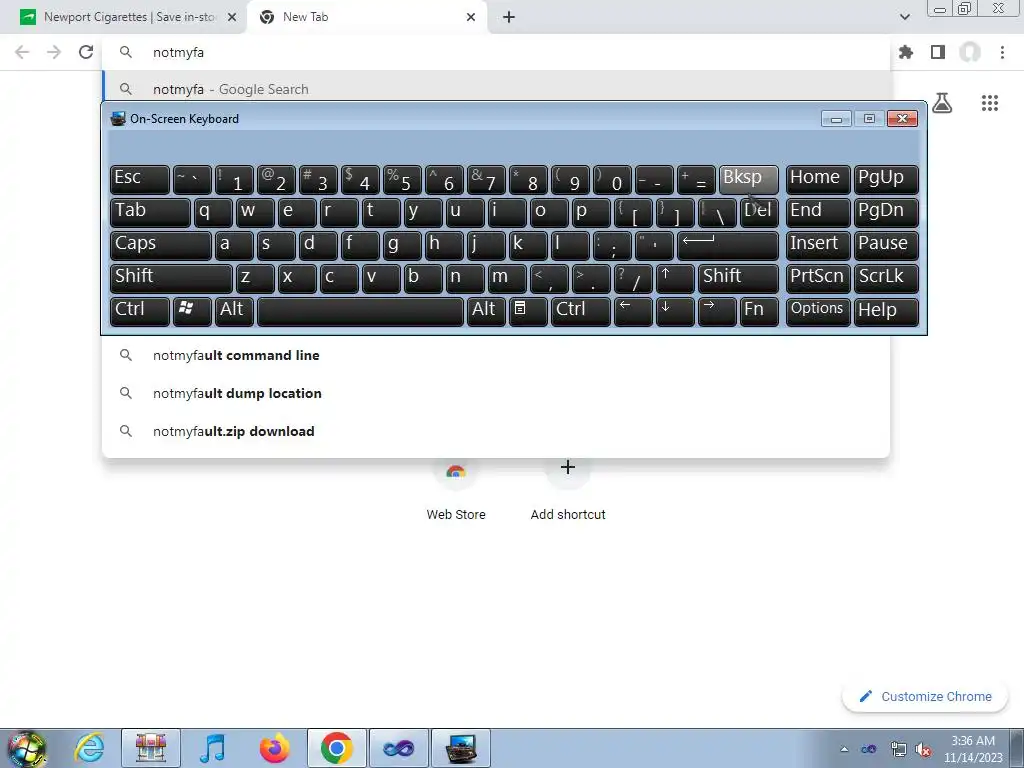This screenshot has width=1024, height=768.
Task: Open the Chrome profile avatar
Action: pos(970,52)
